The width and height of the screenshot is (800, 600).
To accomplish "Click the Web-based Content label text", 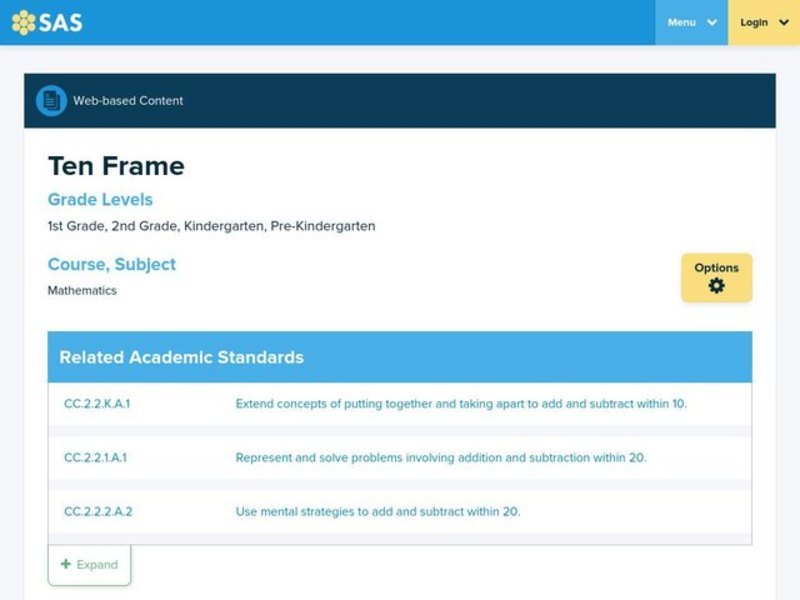I will point(127,100).
